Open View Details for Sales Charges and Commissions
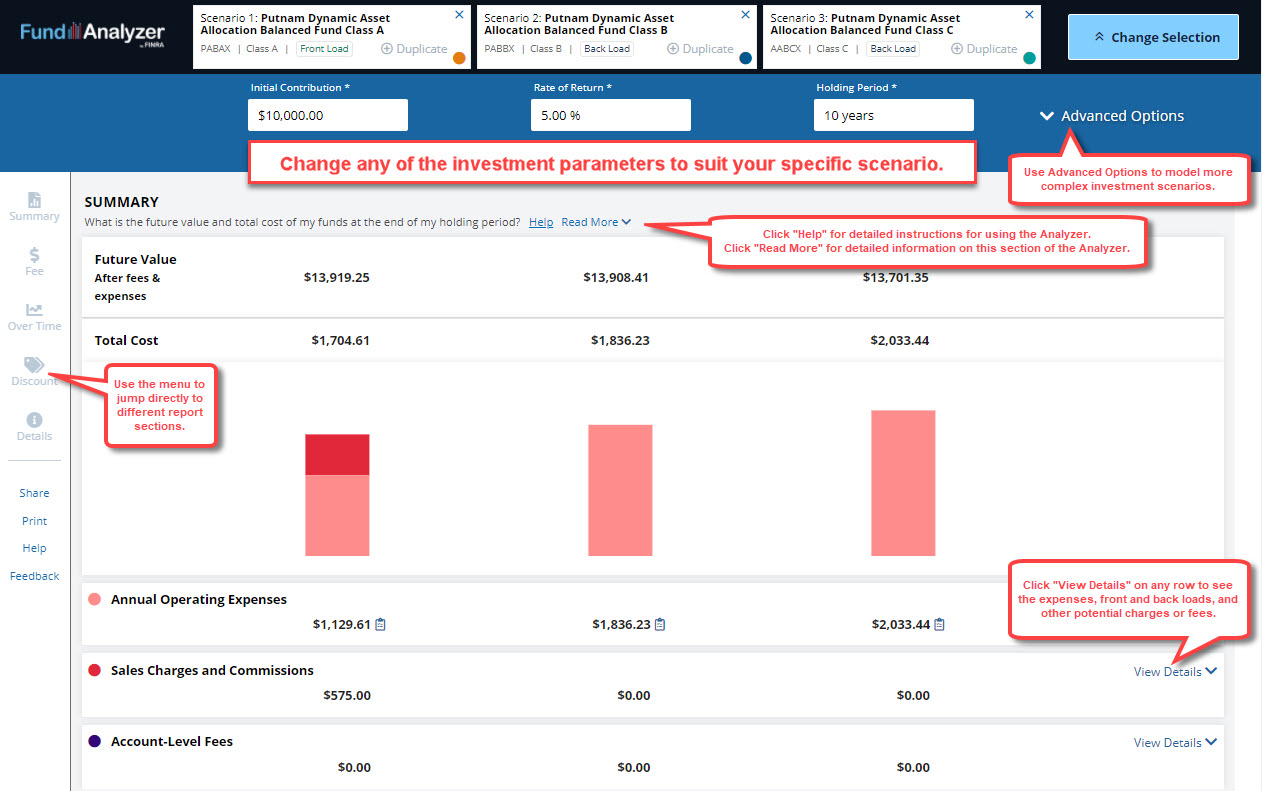Viewport: 1262px width, 791px height. pos(1174,671)
